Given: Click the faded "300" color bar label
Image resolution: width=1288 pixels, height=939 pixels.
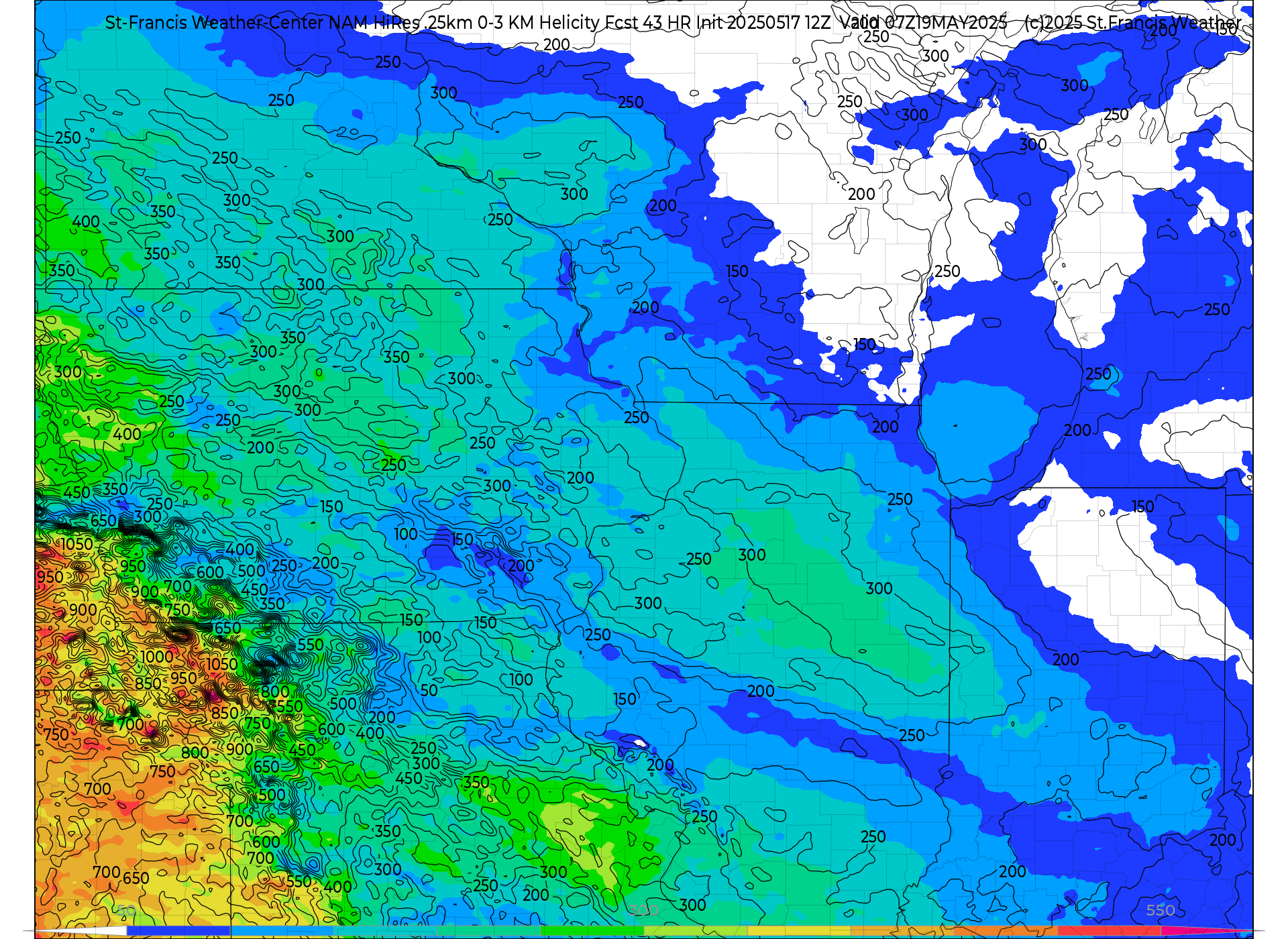Looking at the screenshot, I should pos(643,910).
